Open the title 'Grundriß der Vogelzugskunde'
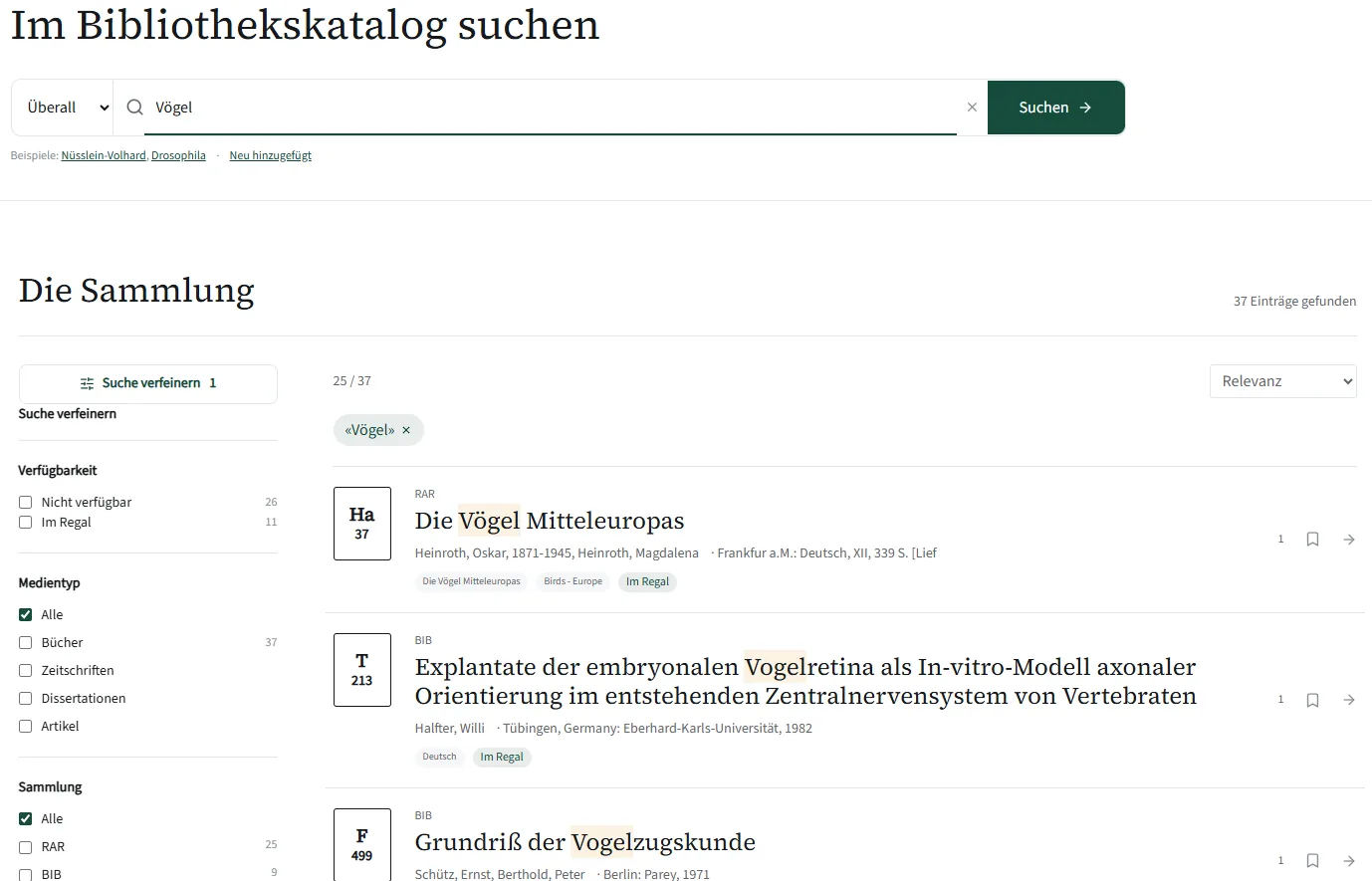 (585, 842)
